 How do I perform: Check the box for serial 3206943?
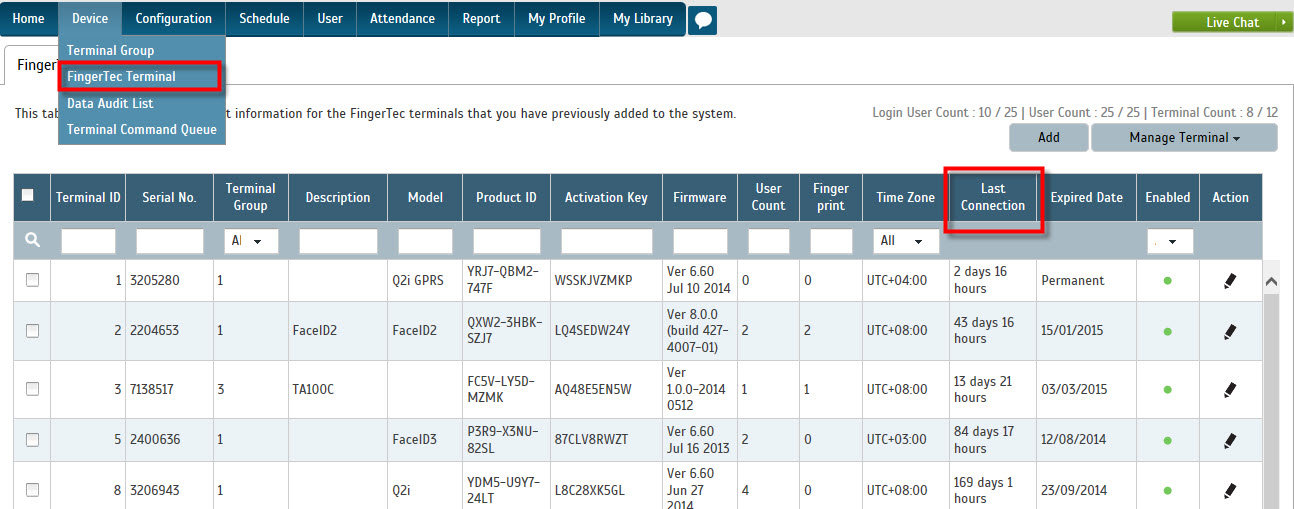pyautogui.click(x=32, y=490)
